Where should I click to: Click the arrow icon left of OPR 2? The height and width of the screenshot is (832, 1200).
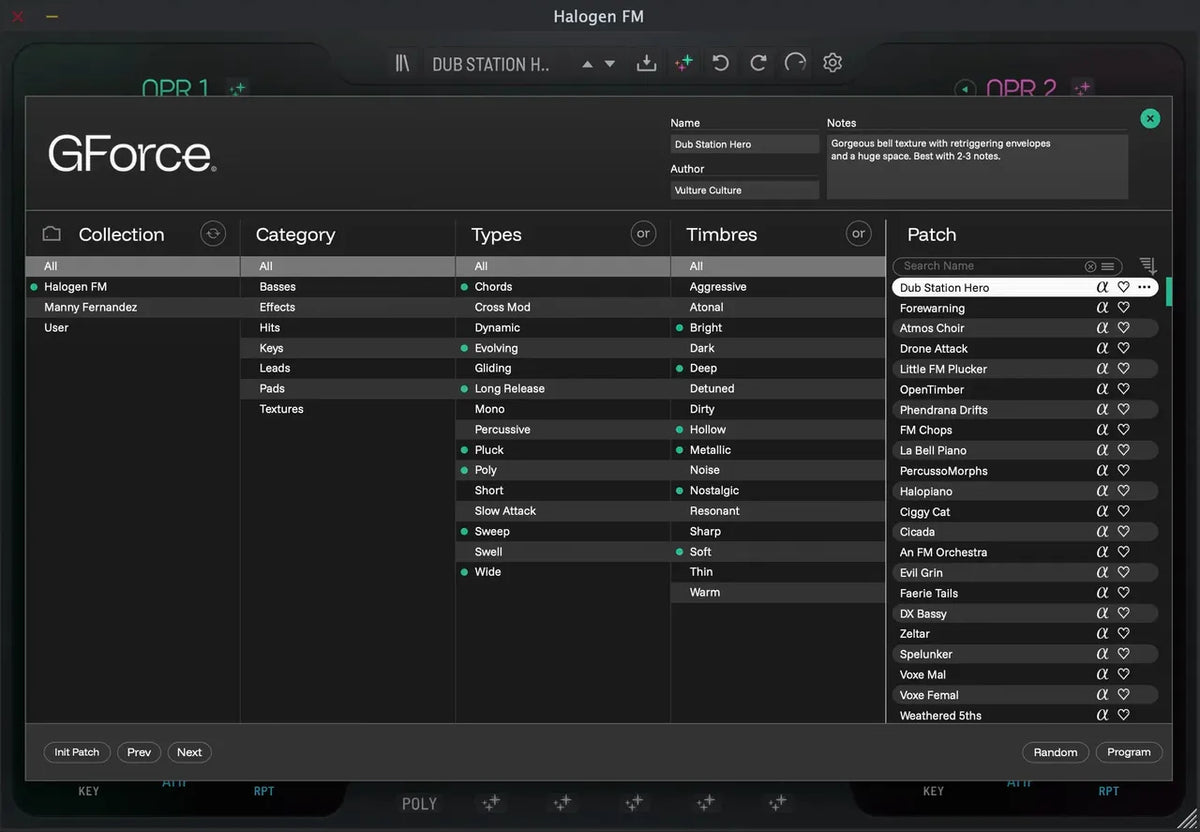[x=965, y=89]
